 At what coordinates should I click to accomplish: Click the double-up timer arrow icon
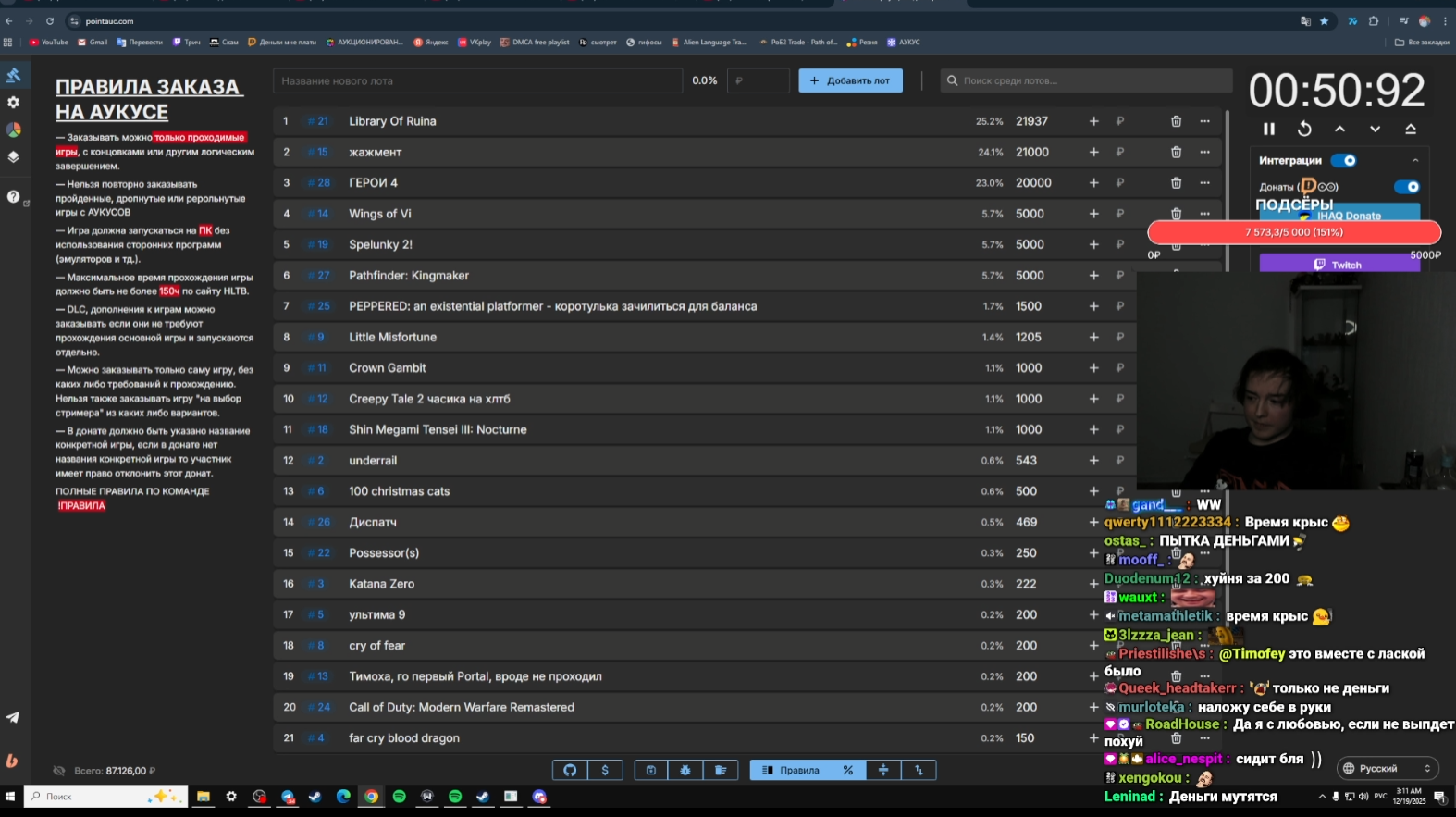1411,130
